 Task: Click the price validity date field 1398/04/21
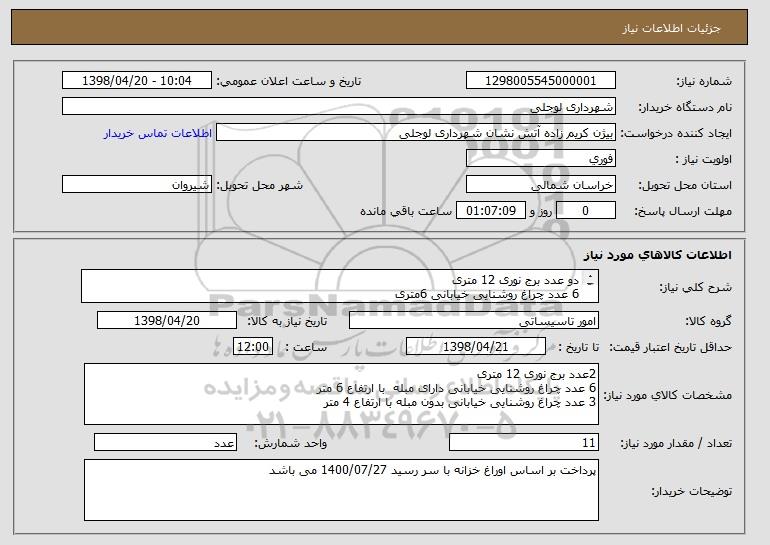[x=476, y=347]
